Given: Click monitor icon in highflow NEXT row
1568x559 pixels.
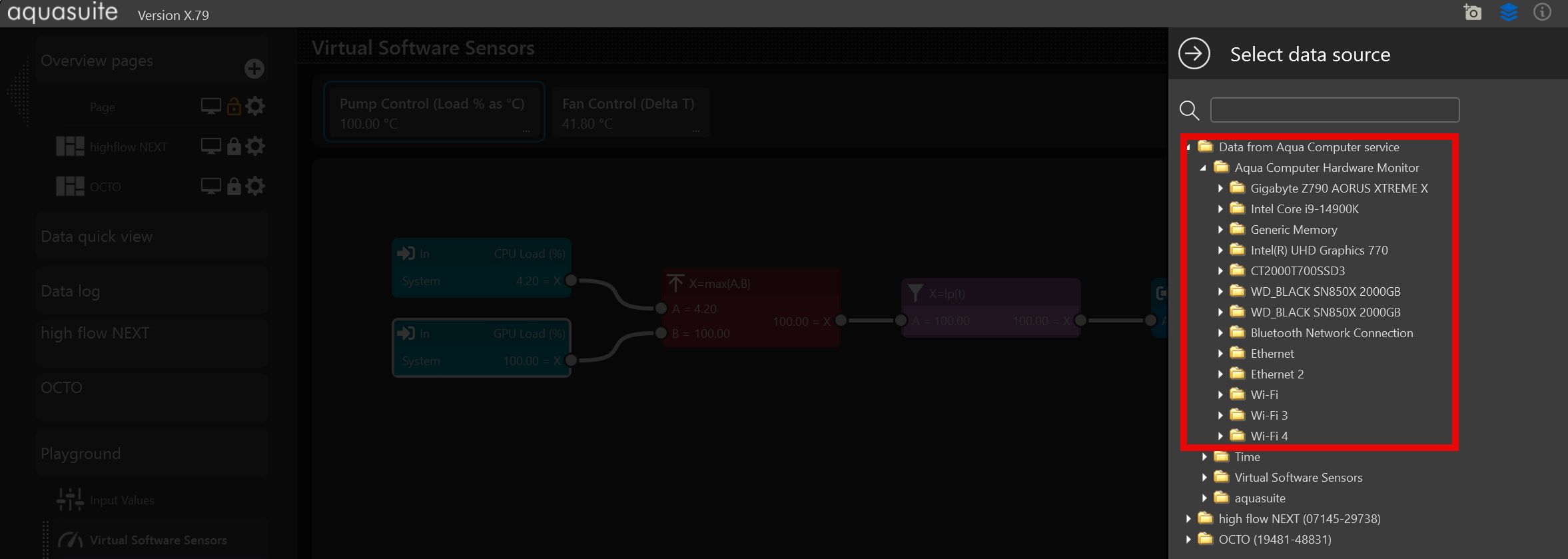Looking at the screenshot, I should pos(211,146).
